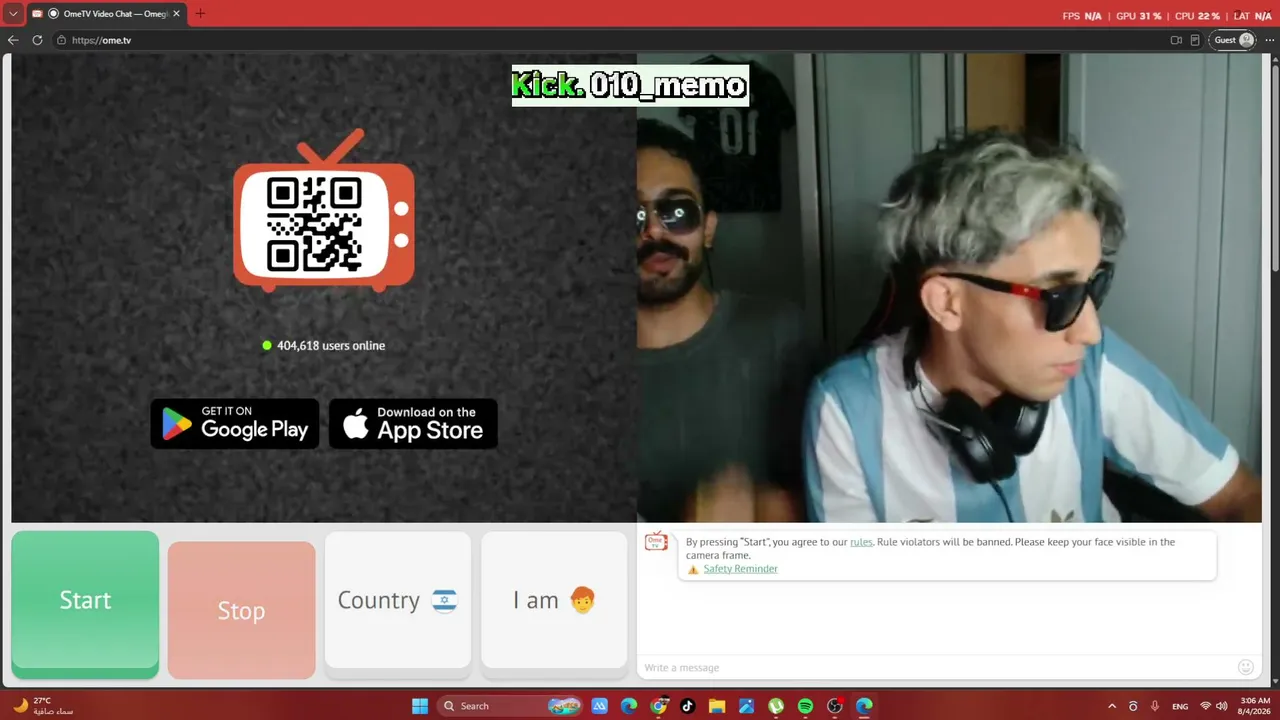Close the OmeTV Video Chat tab
1280x720 pixels.
tap(176, 14)
